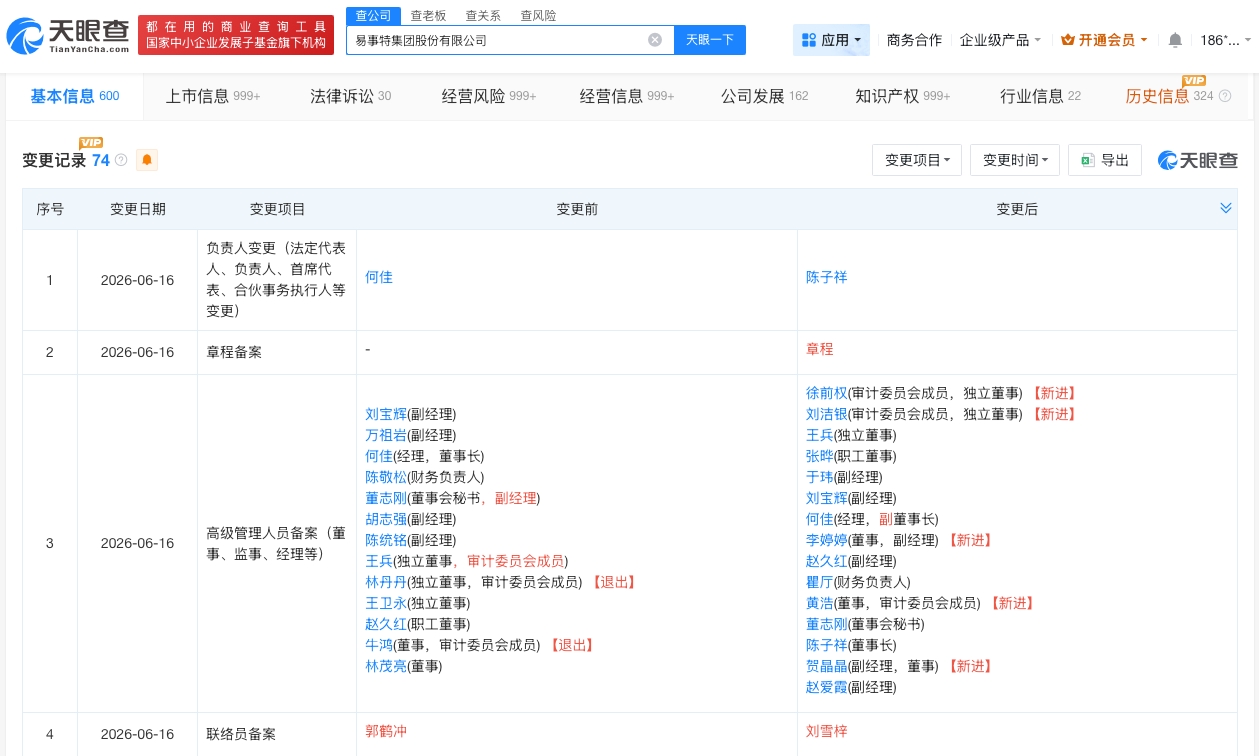Open 刘洁银 person link
Screen dimensions: 1259x756
pyautogui.click(x=827, y=414)
